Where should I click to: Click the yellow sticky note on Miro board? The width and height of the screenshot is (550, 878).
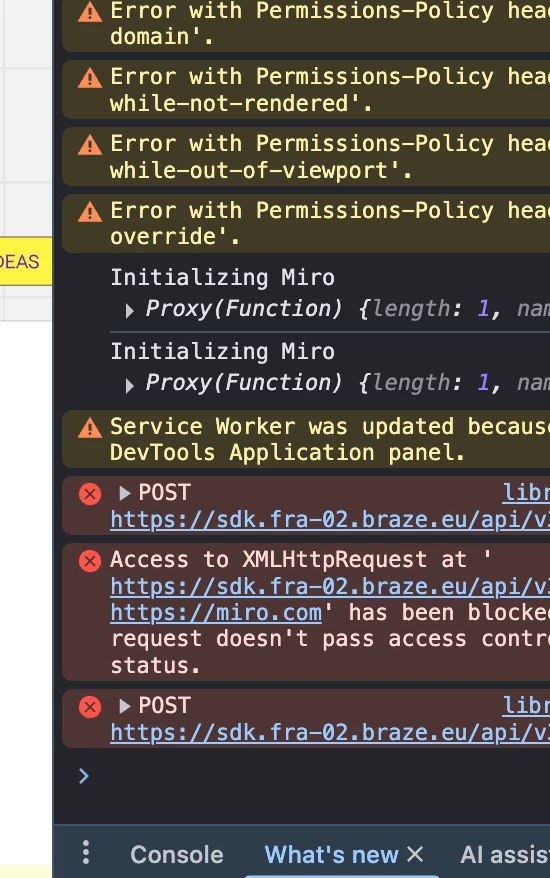(26, 261)
